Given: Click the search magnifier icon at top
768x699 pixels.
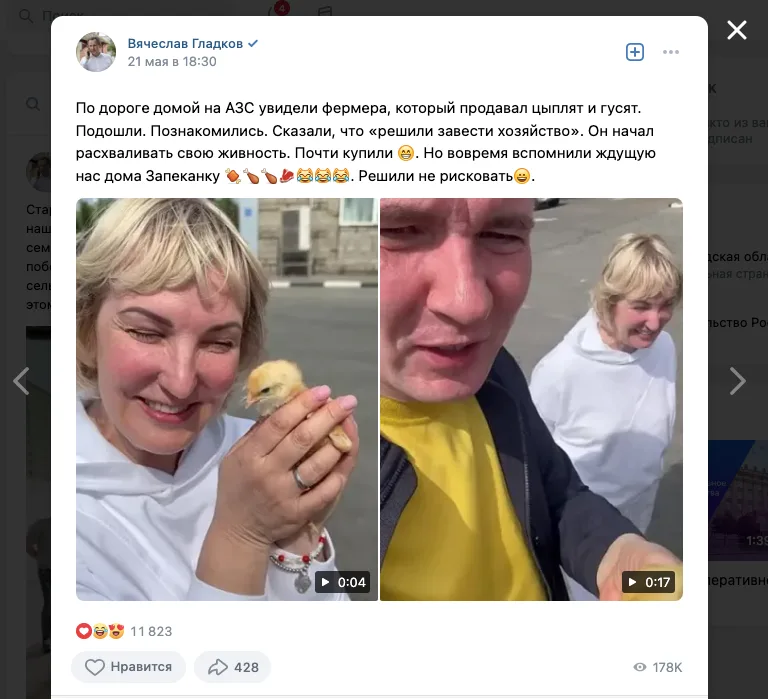Looking at the screenshot, I should [25, 16].
